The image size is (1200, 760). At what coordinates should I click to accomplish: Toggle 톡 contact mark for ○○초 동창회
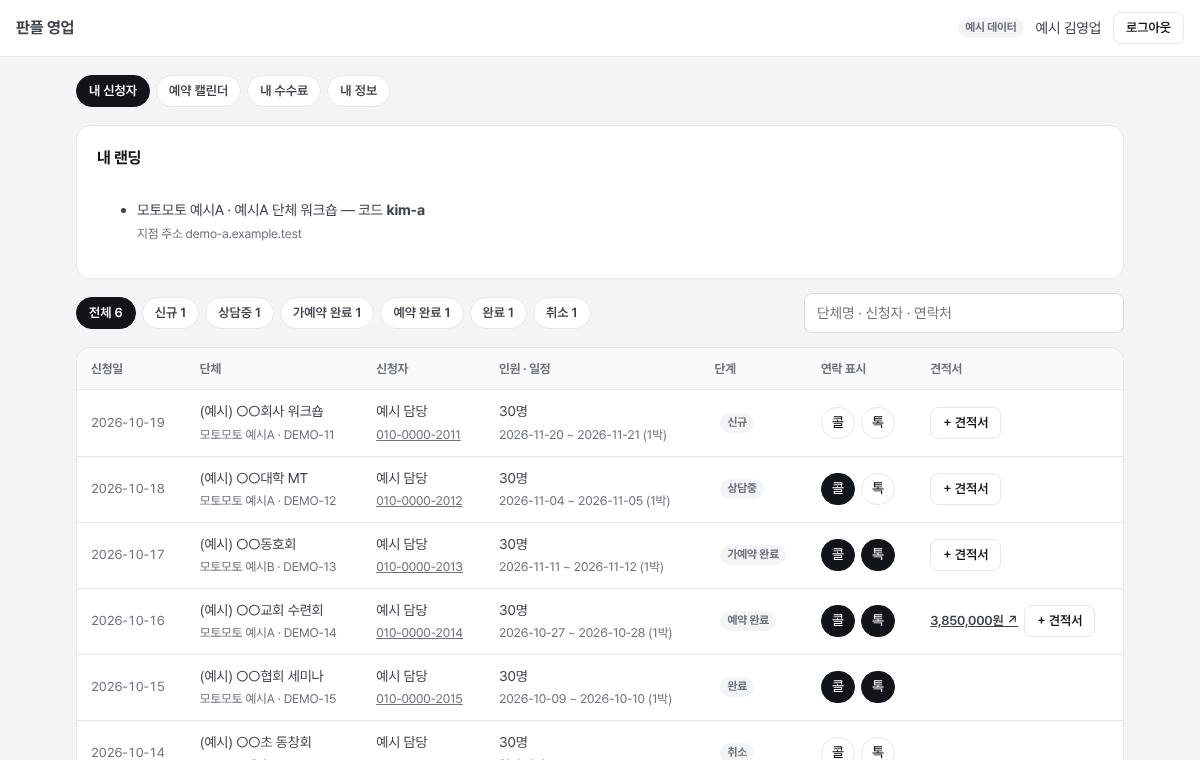tap(878, 752)
